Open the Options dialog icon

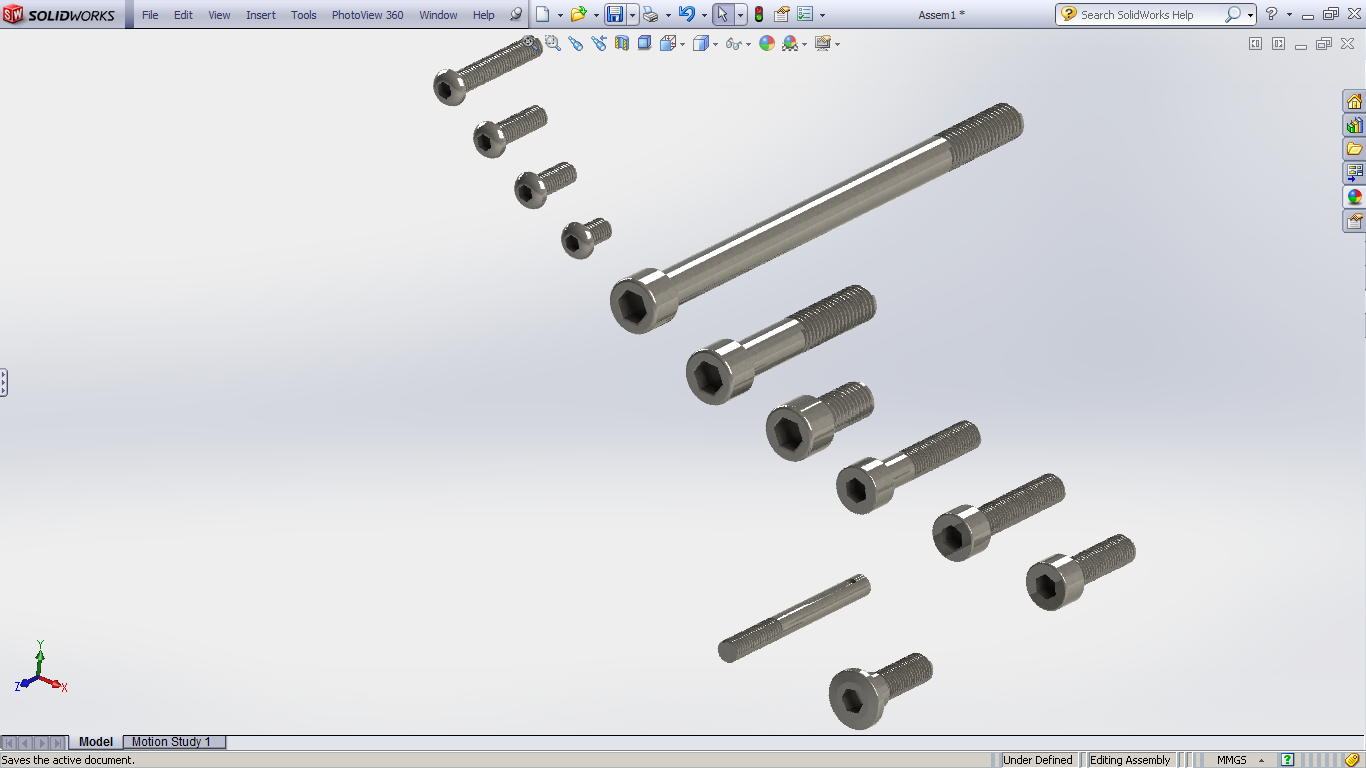point(805,14)
